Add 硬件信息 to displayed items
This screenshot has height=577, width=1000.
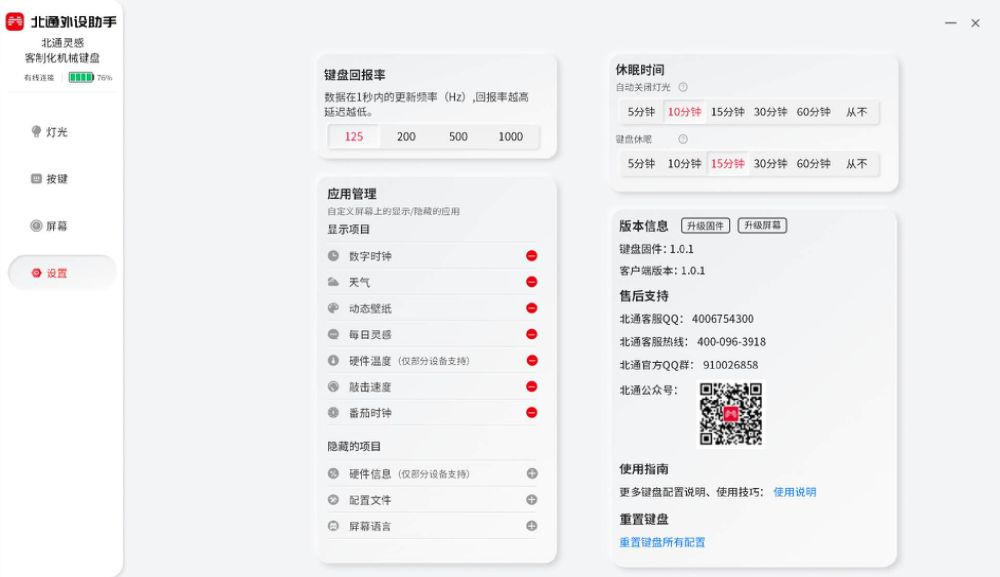tap(532, 473)
